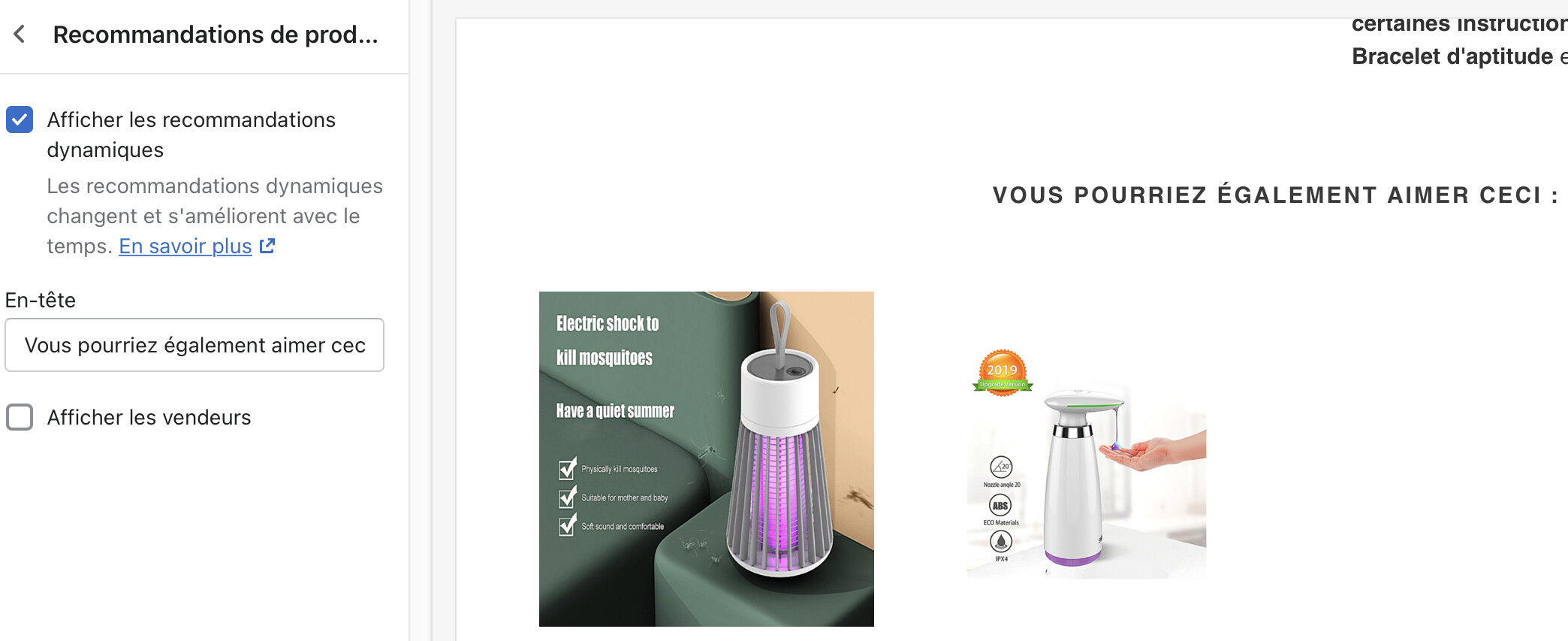
Task: Click the Vous pourriez également aimer ceci heading
Action: pyautogui.click(x=1276, y=195)
